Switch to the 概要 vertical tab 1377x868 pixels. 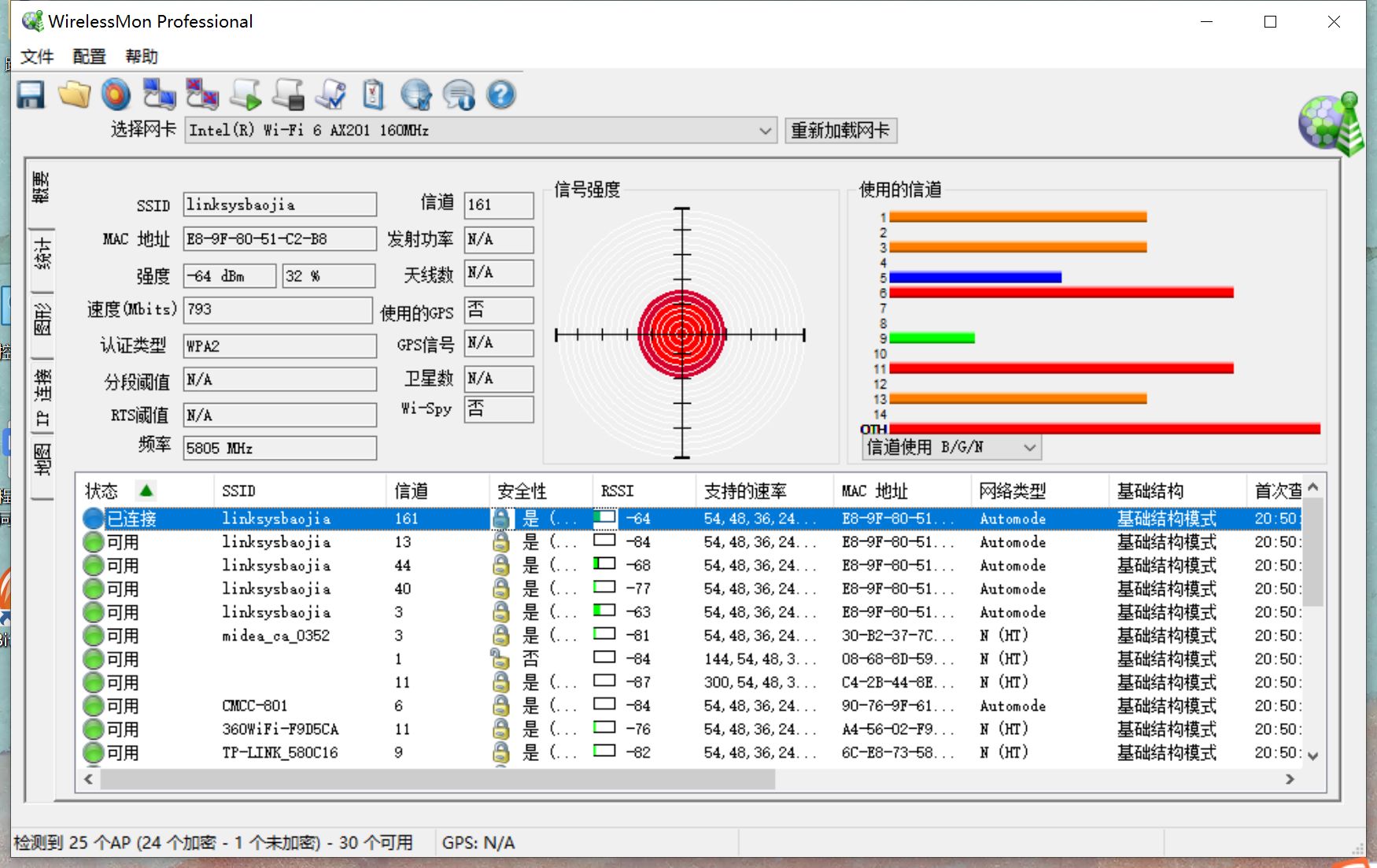[x=42, y=188]
